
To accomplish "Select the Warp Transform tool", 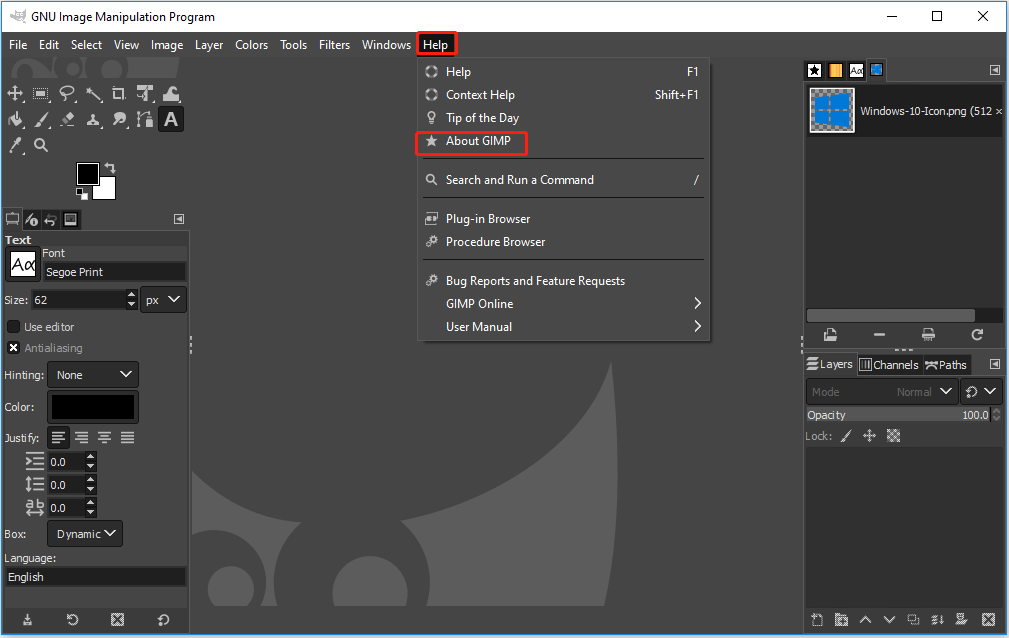I will 171,94.
